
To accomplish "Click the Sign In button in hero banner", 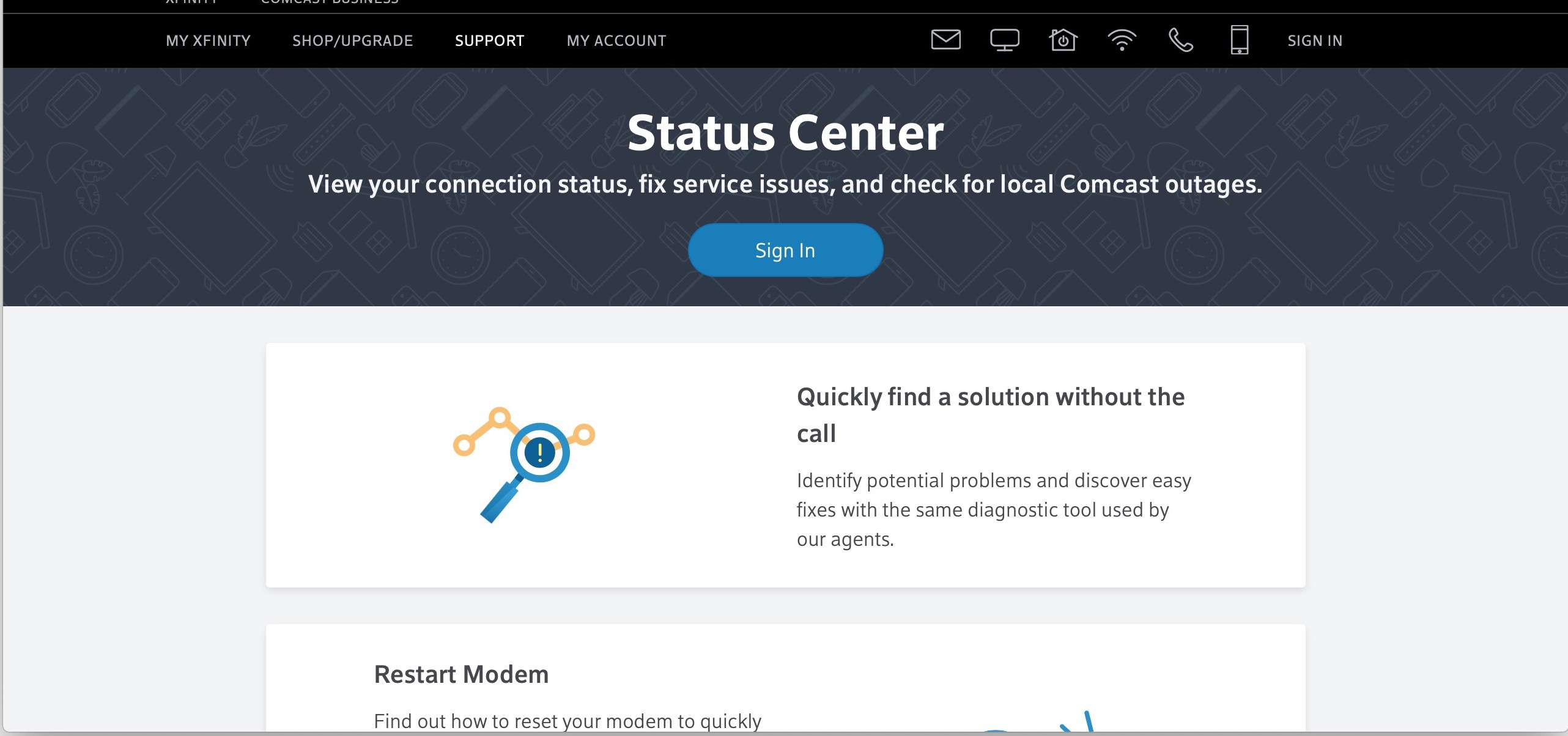I will tap(785, 251).
